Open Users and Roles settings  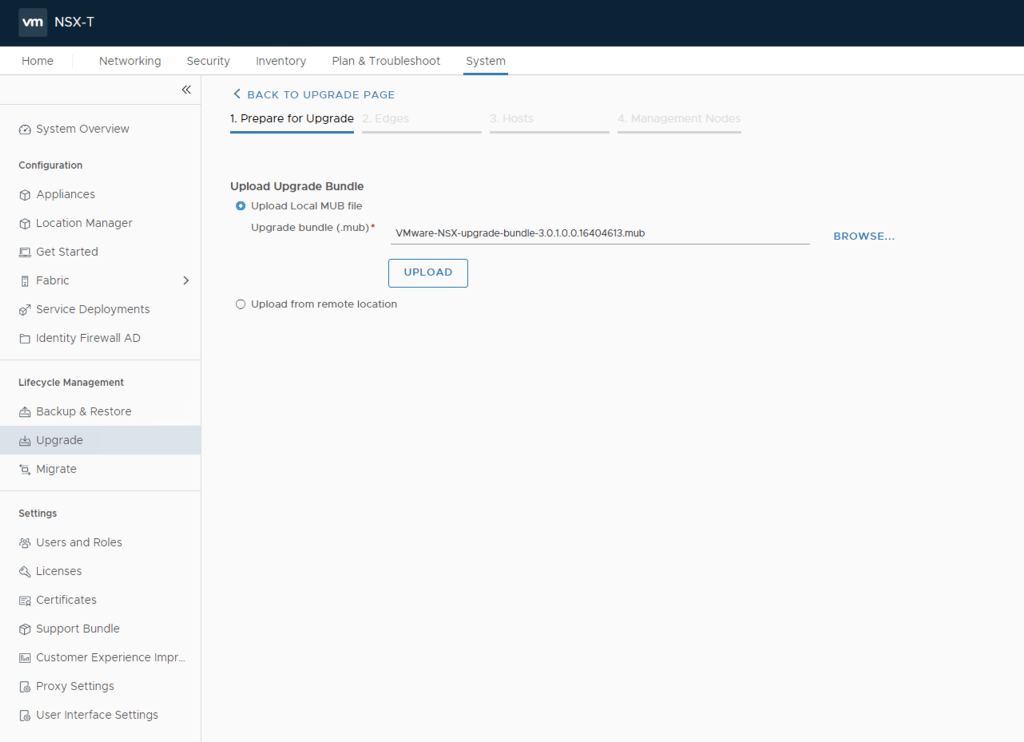point(79,543)
